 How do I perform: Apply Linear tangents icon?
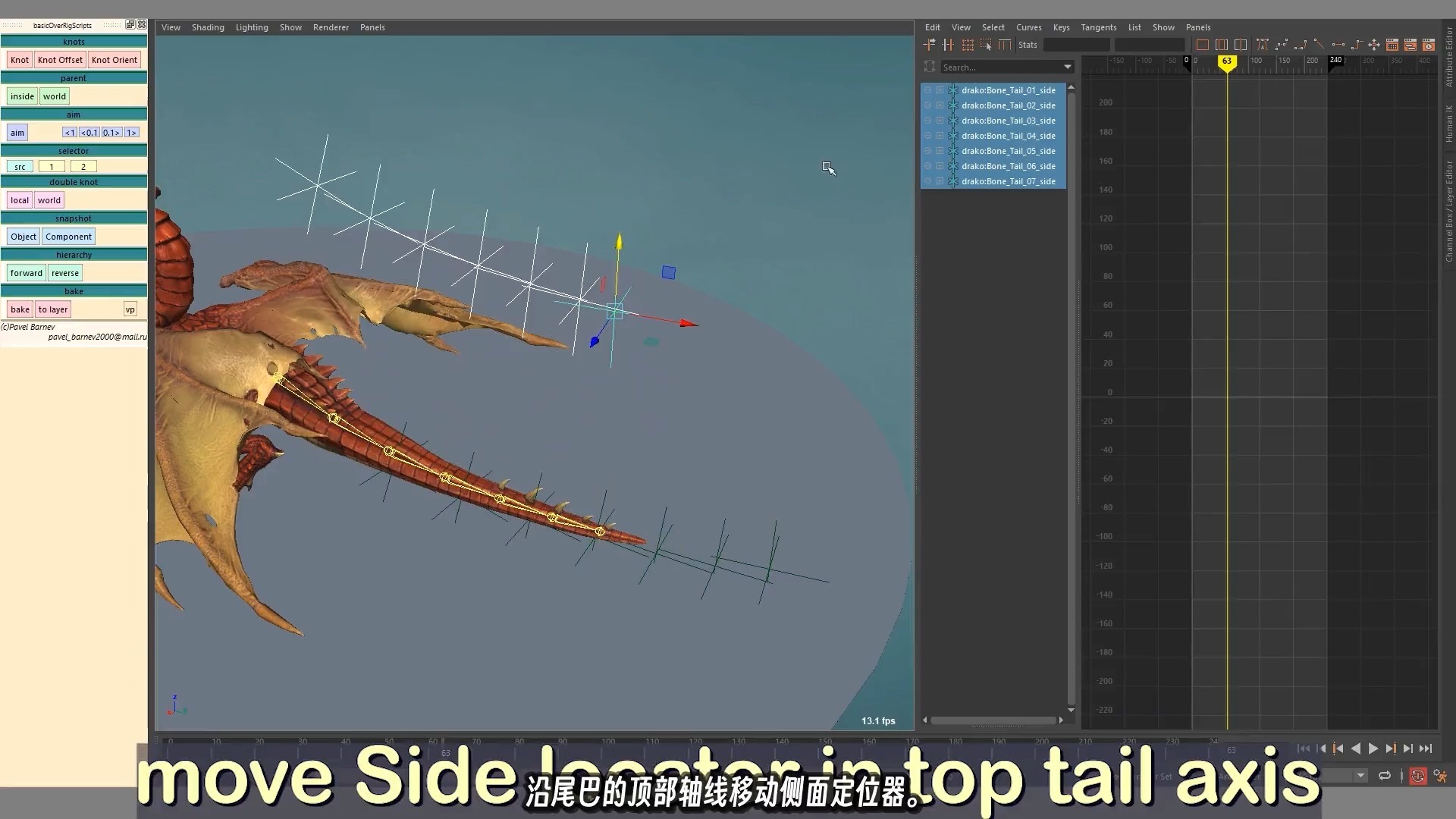click(x=1319, y=45)
